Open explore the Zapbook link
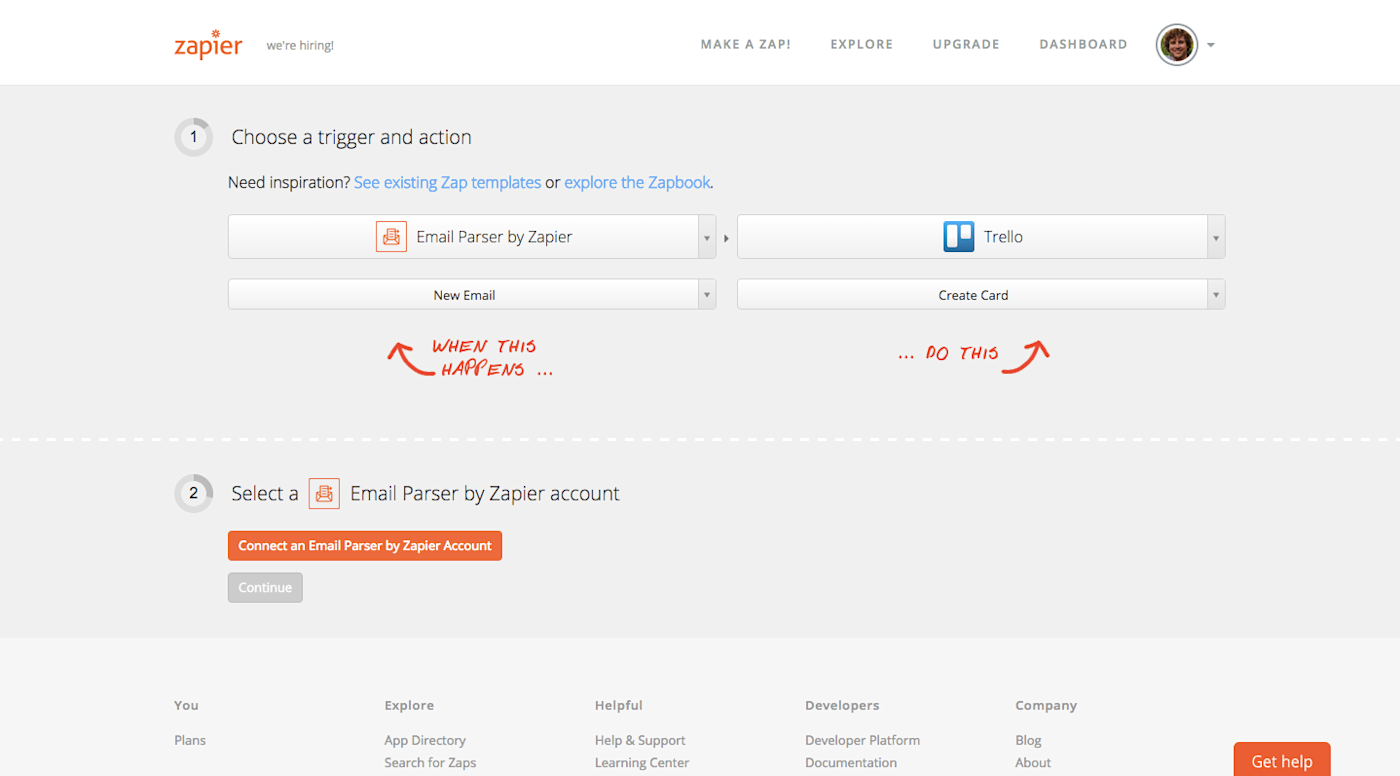The image size is (1400, 776). coord(637,183)
